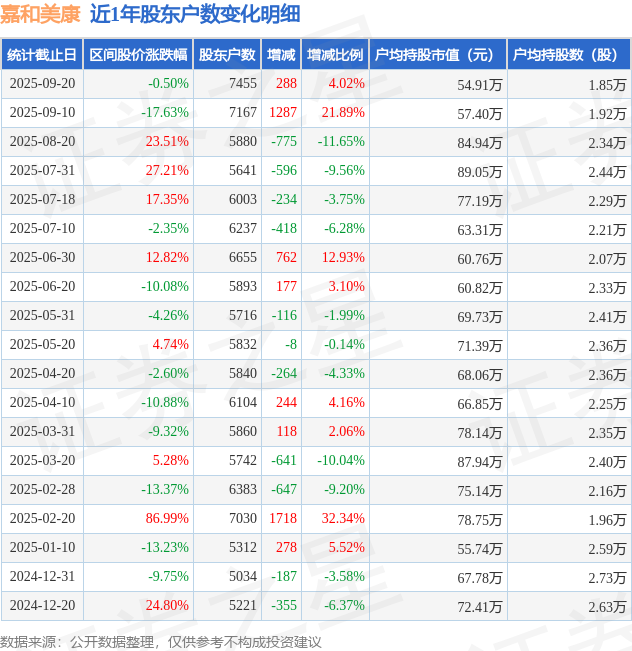Select the 2025-06-30 date cell

[x=41, y=258]
